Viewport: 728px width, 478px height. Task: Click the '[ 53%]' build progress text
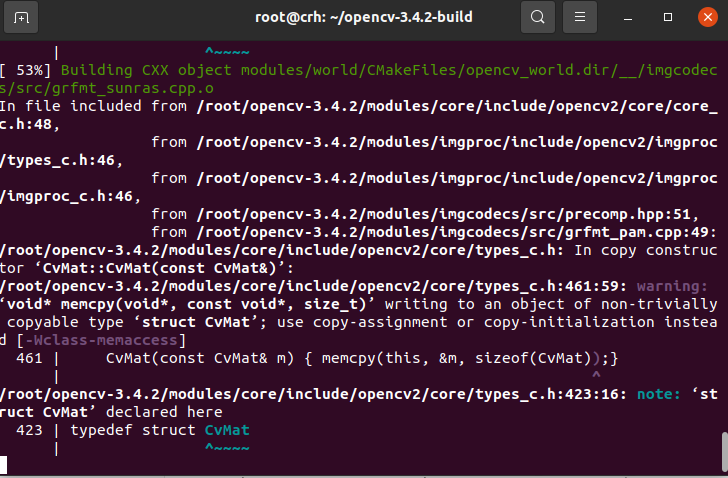[x=25, y=70]
